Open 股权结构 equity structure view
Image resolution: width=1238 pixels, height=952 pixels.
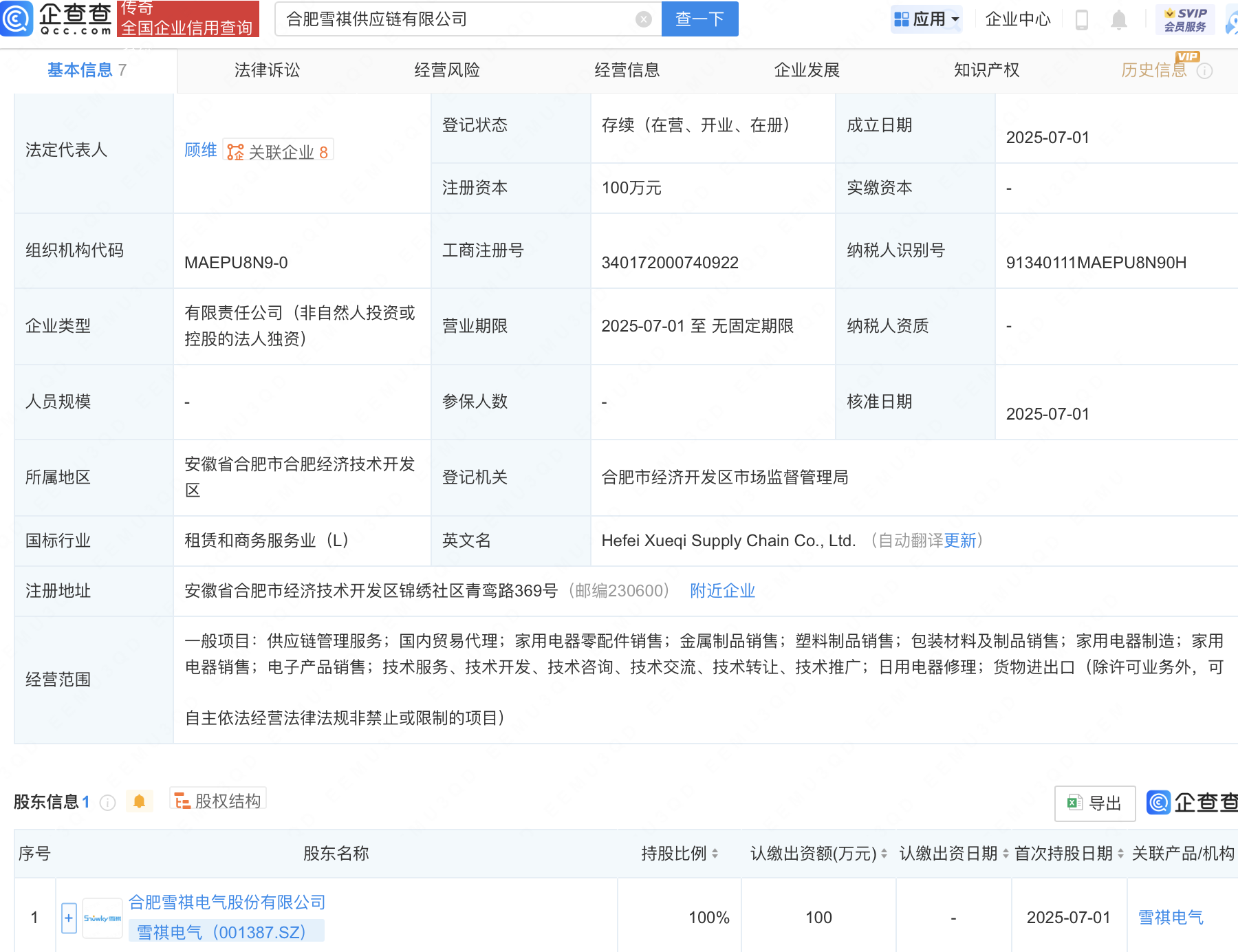coord(217,800)
